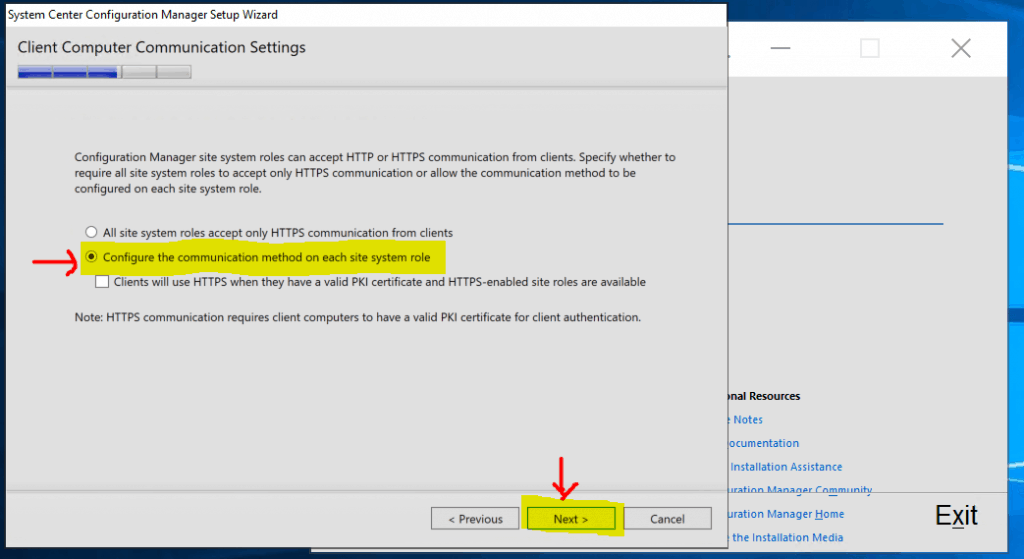Proceed with the Next button

(x=571, y=519)
